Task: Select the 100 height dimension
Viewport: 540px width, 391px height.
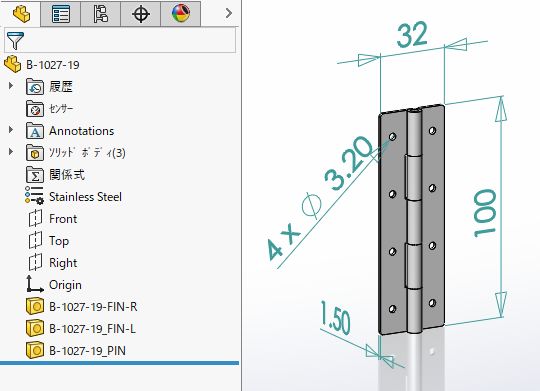Action: point(485,213)
